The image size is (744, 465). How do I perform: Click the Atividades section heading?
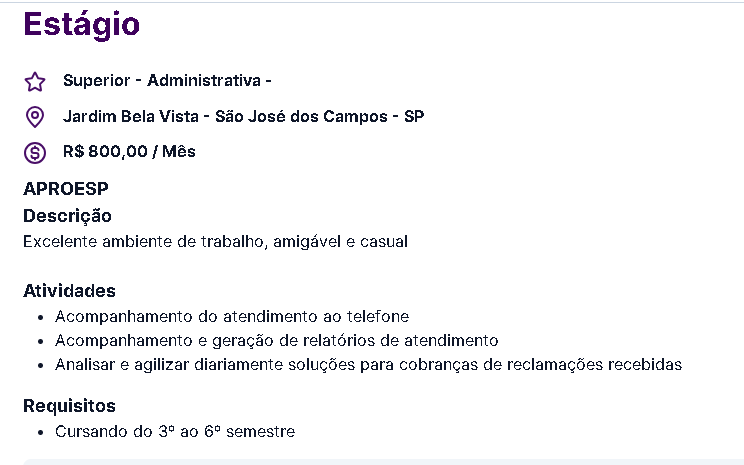(x=69, y=290)
